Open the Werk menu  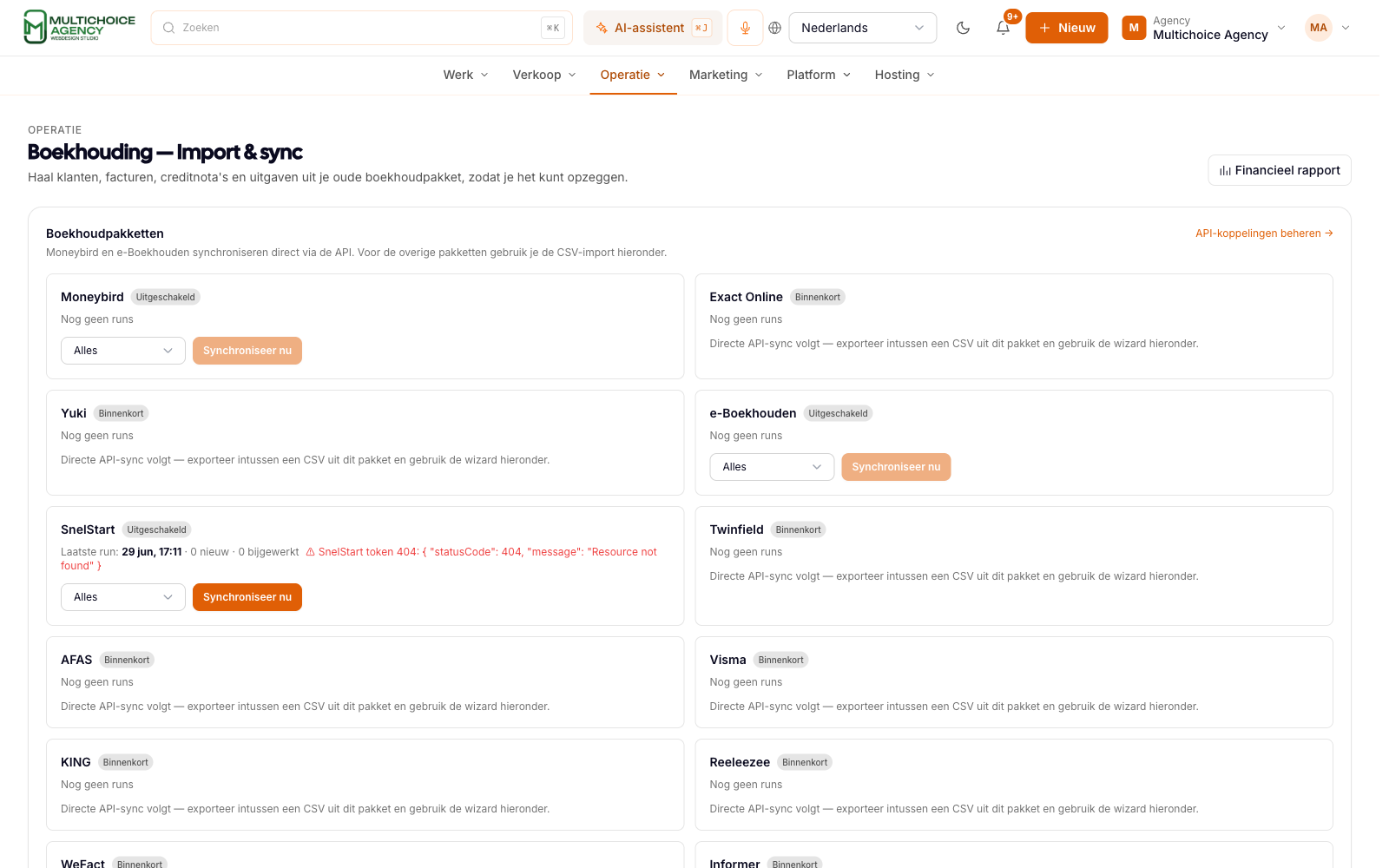coord(466,75)
